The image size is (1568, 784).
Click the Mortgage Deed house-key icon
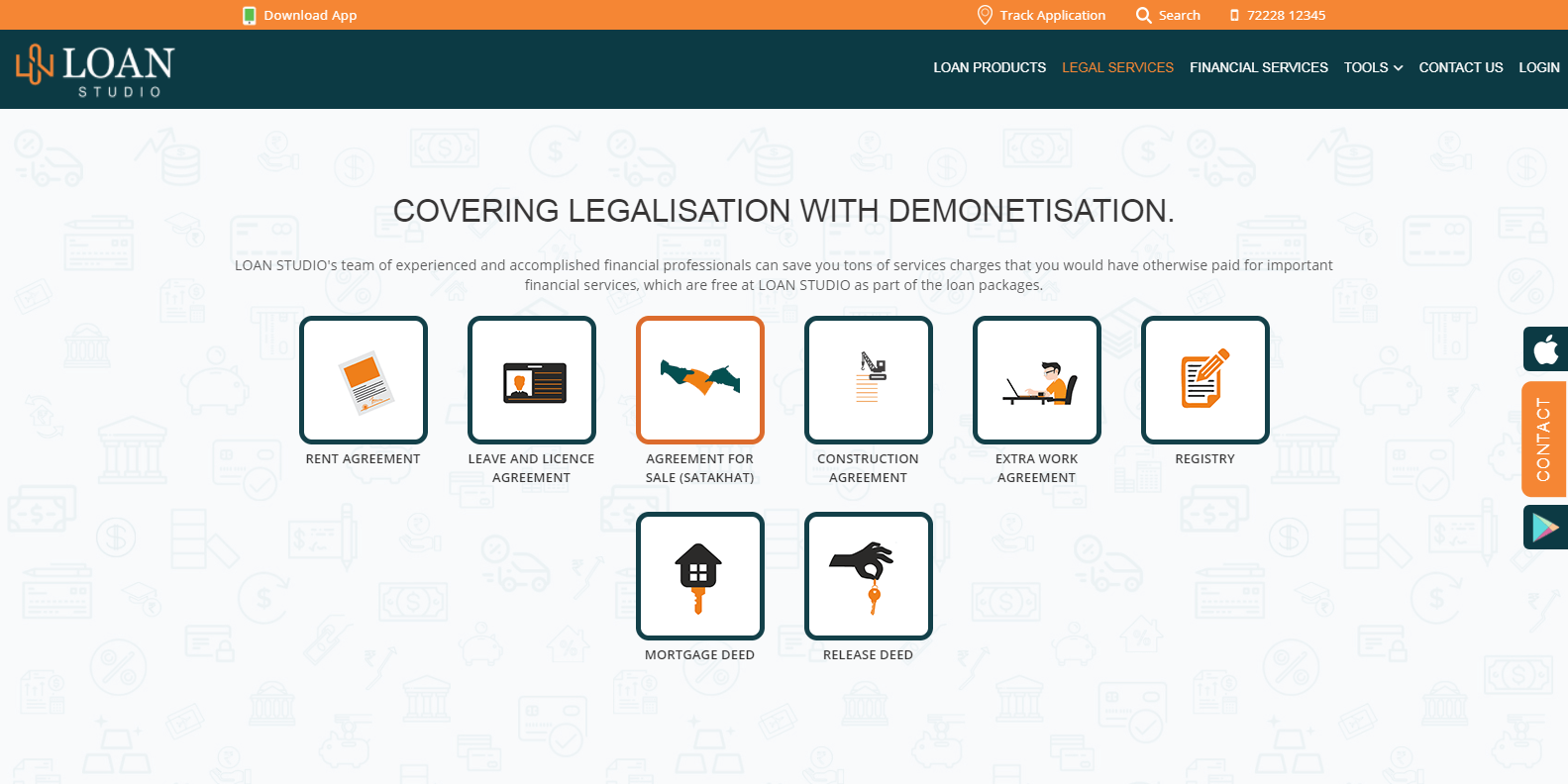[700, 576]
